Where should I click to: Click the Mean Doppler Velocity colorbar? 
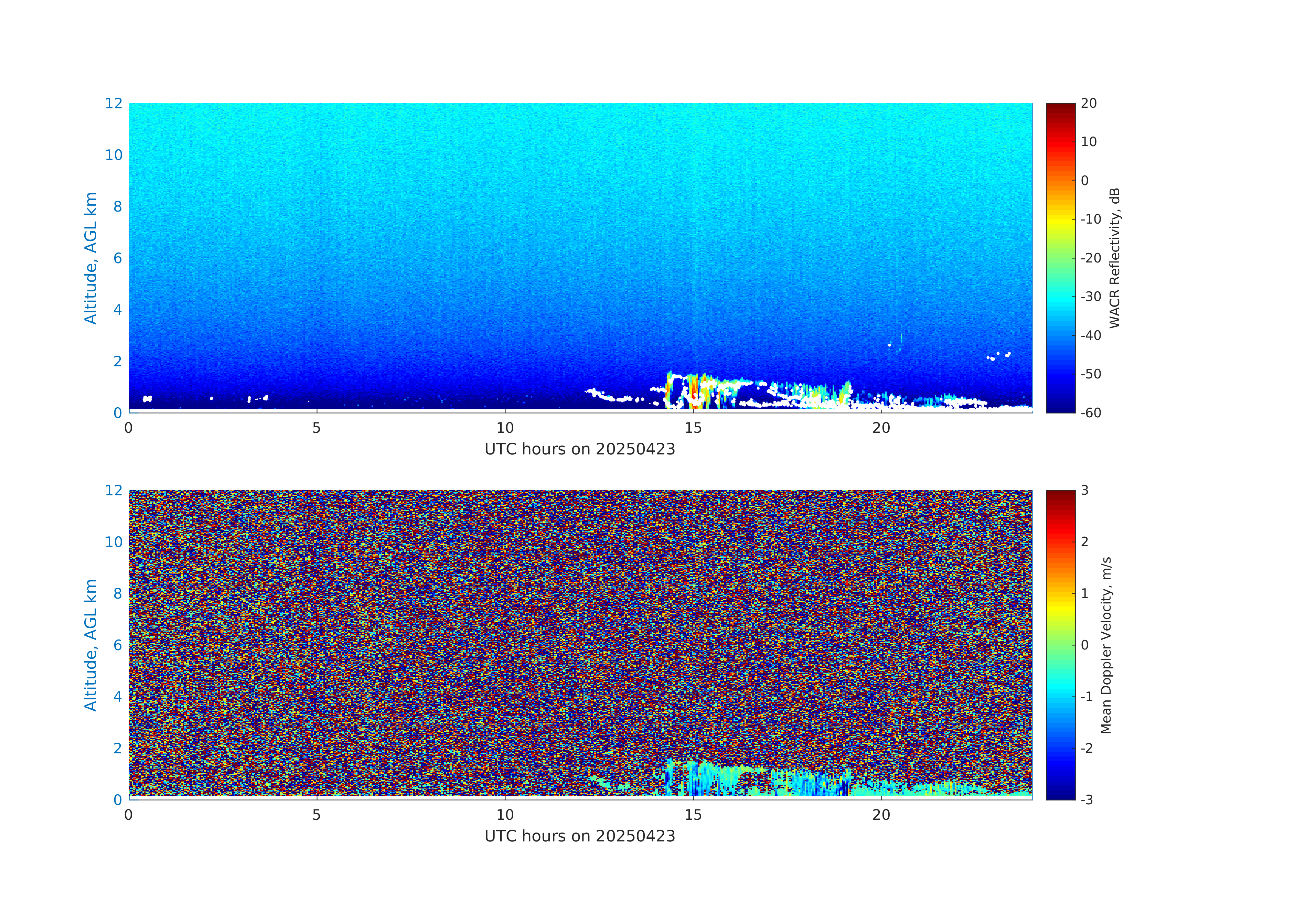(x=1060, y=644)
